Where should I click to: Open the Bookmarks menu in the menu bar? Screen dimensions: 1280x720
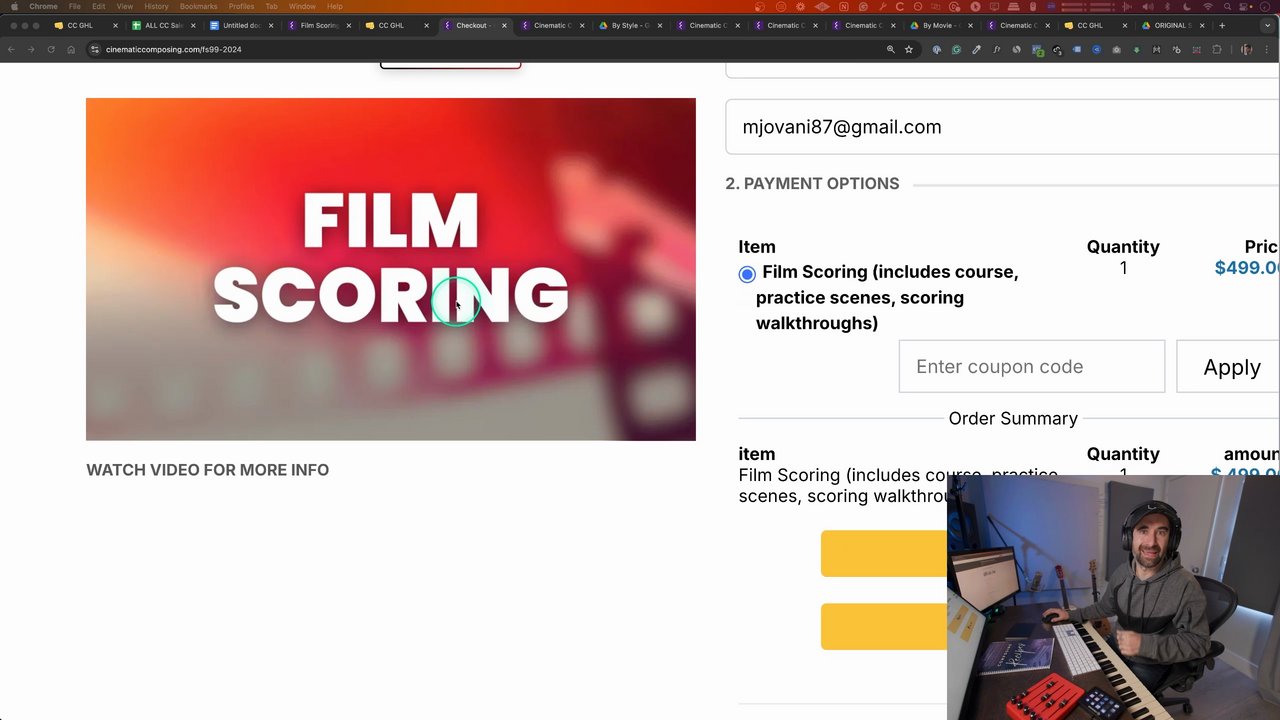pos(198,6)
